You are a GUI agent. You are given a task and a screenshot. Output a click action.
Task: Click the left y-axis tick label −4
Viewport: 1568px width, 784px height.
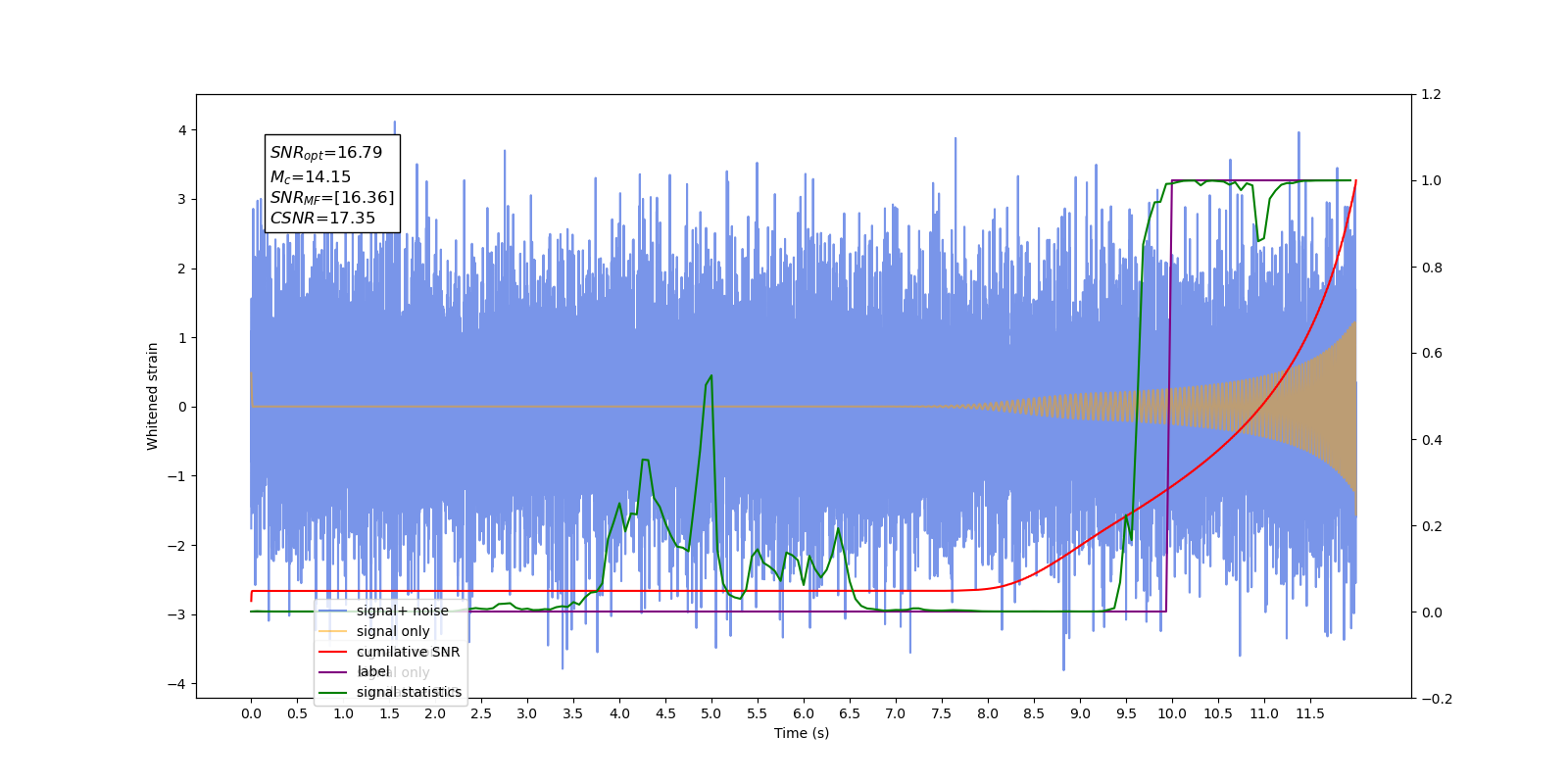click(177, 684)
